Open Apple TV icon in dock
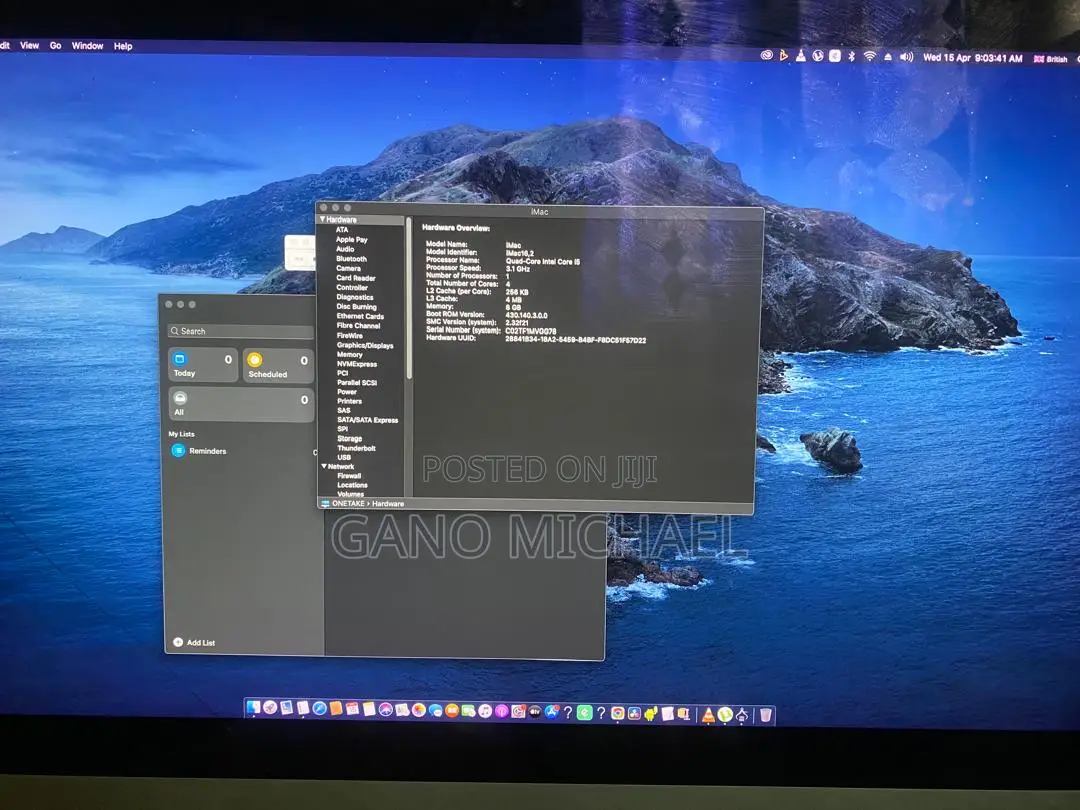This screenshot has height=810, width=1080. tap(535, 712)
